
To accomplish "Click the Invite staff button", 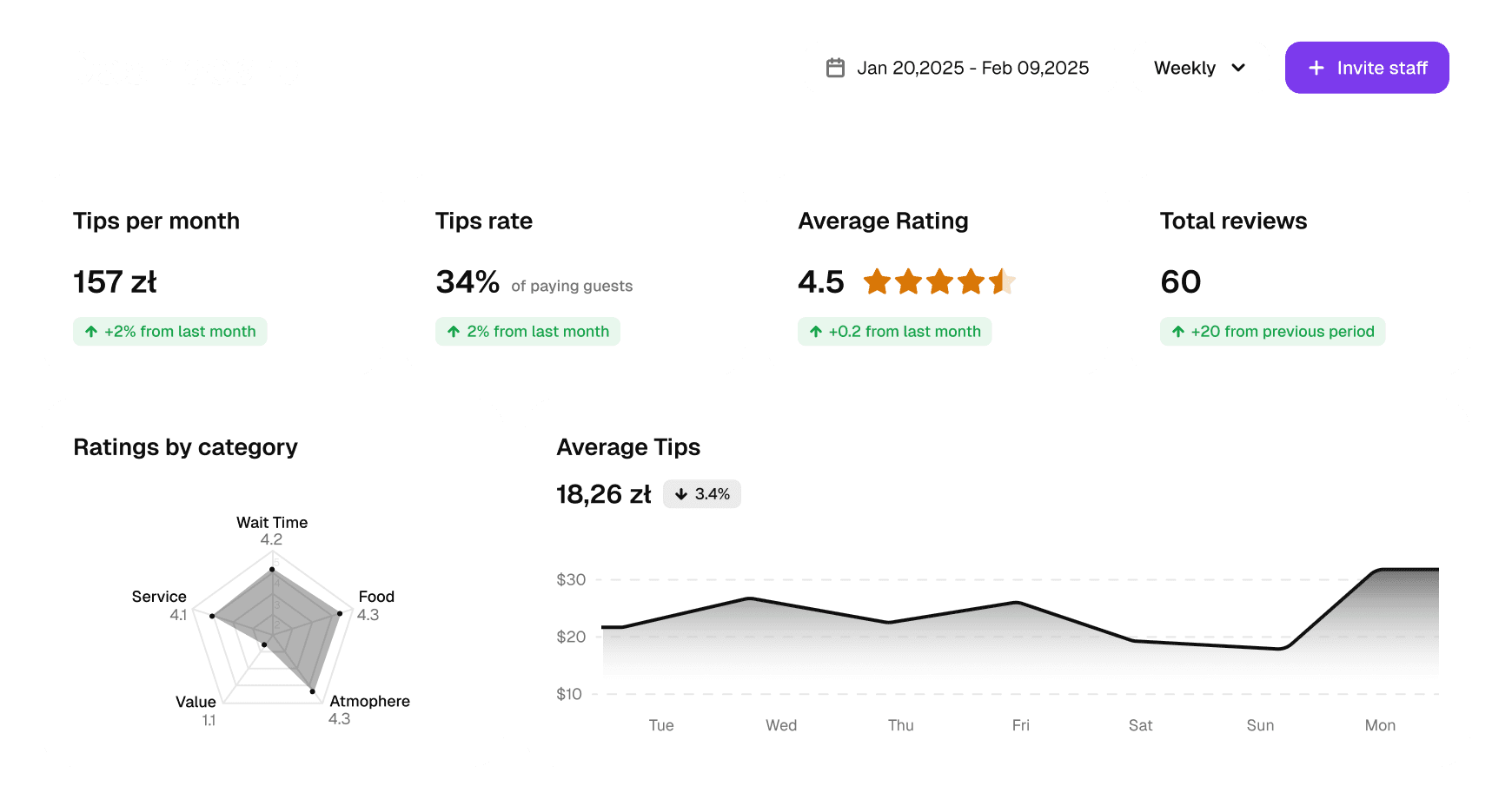I will pos(1367,68).
